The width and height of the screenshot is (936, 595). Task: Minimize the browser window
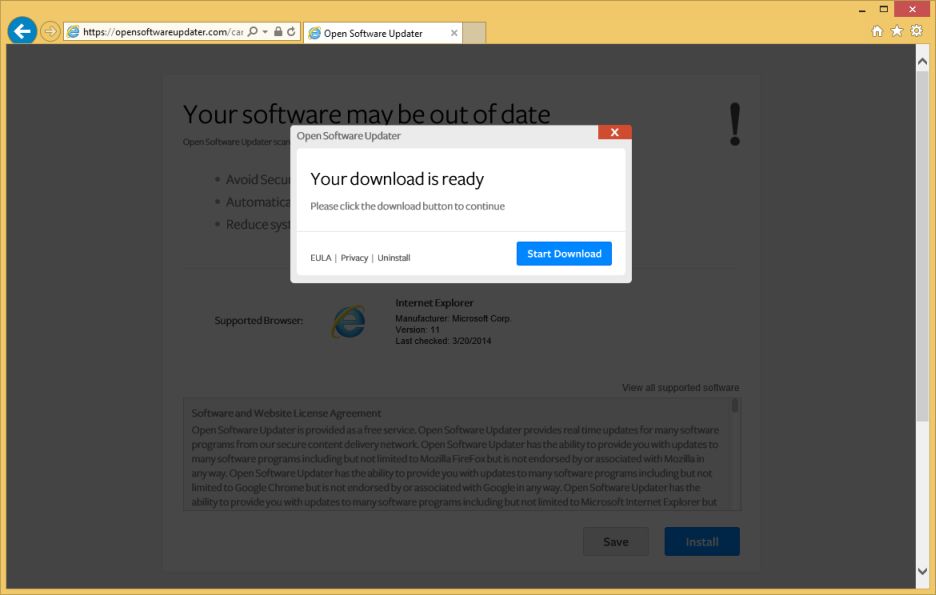862,10
